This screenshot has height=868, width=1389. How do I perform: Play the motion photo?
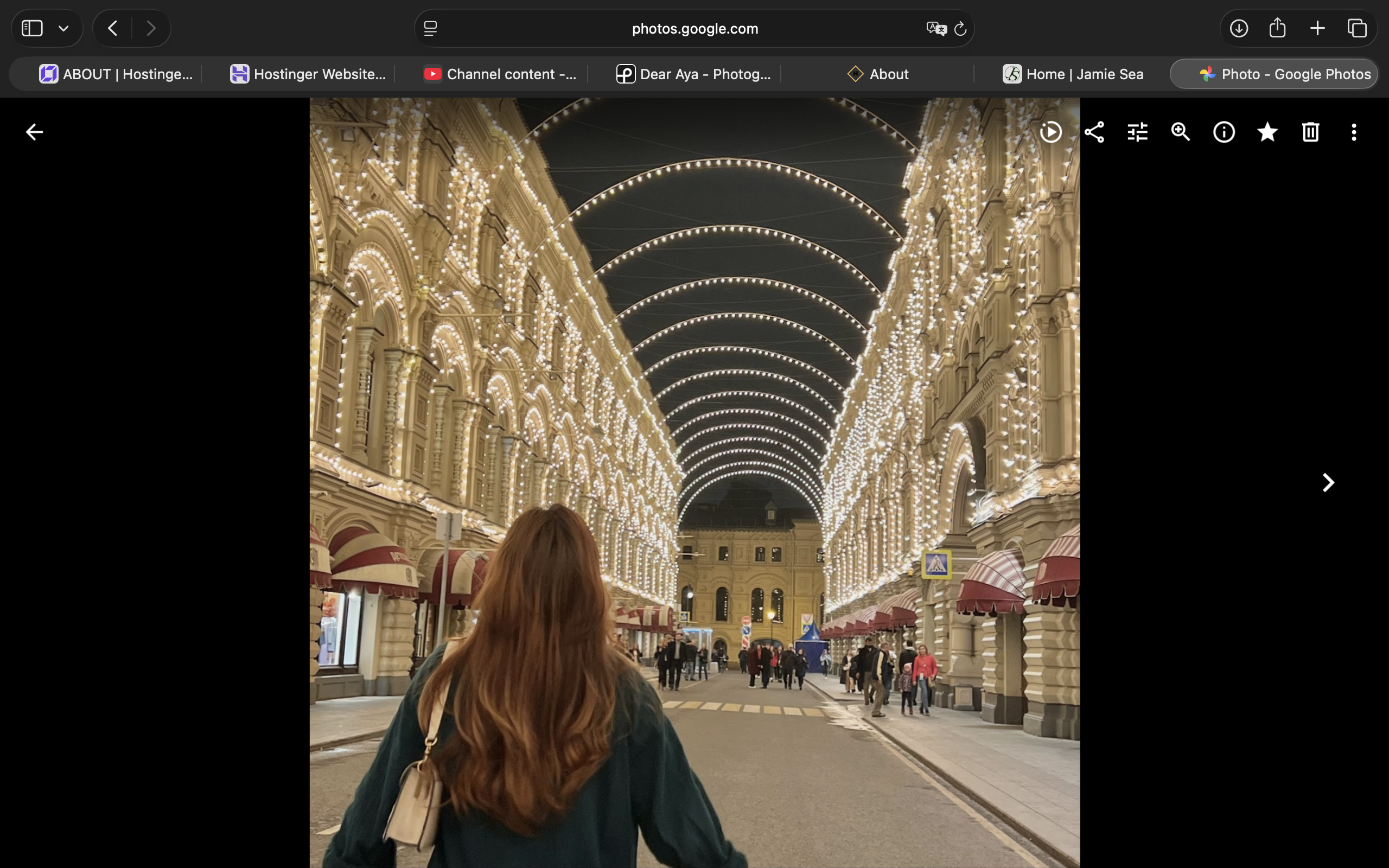[1050, 132]
